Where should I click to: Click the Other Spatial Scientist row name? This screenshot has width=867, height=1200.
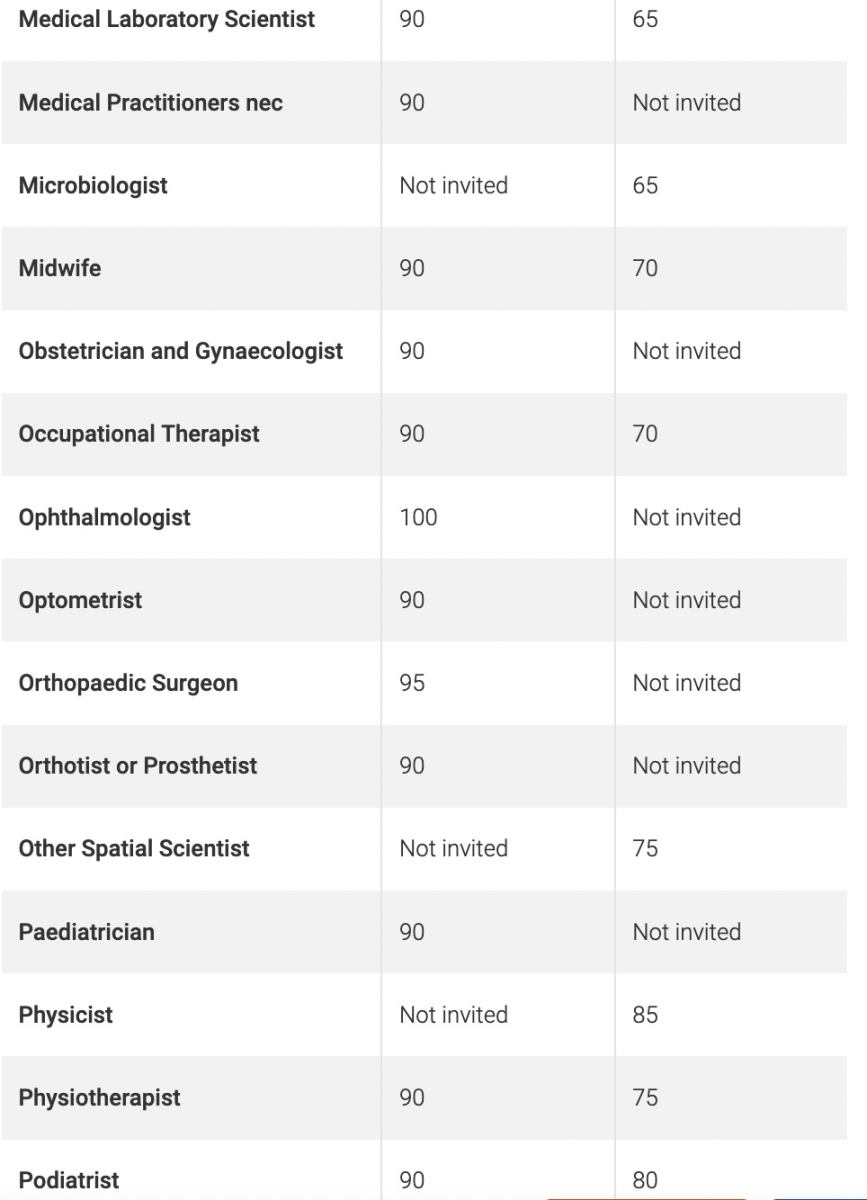[134, 849]
